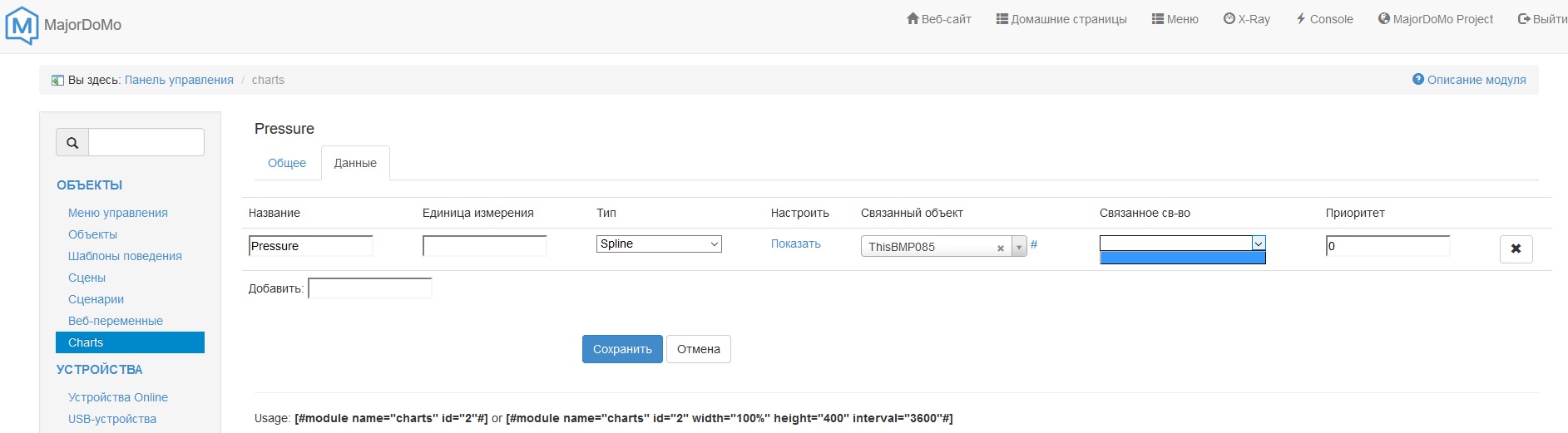
Task: Expand the Spline type dropdown
Action: click(659, 244)
